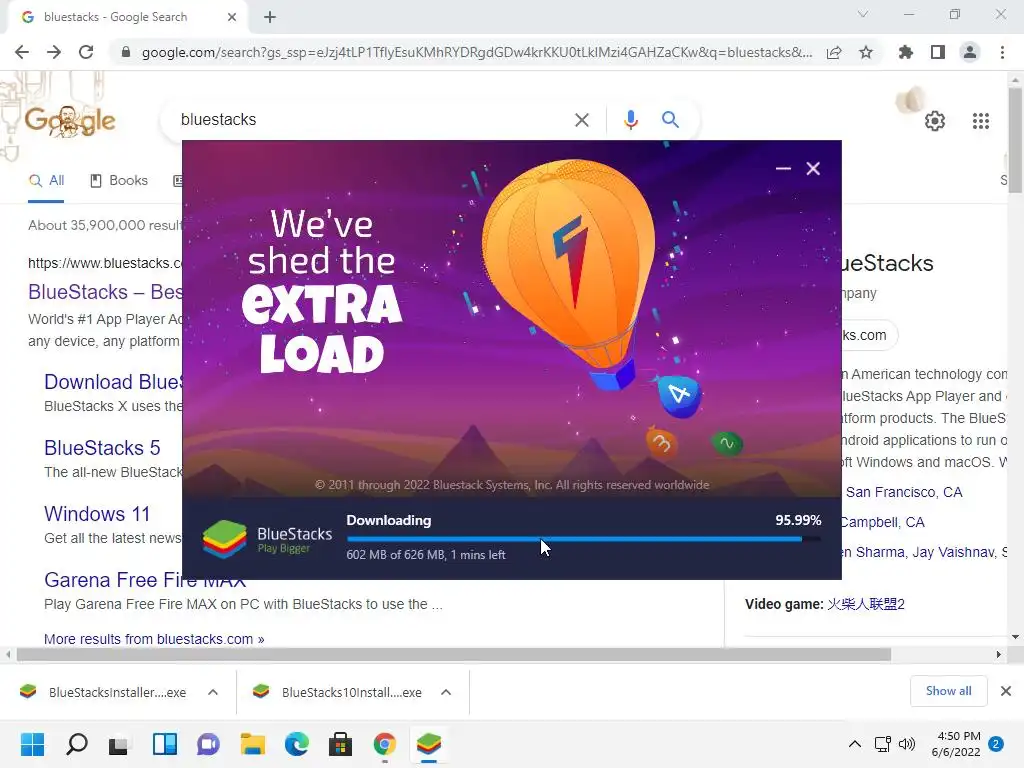Dismiss the Chrome downloads bar
Screen dimensions: 1024x768
pos(1006,691)
